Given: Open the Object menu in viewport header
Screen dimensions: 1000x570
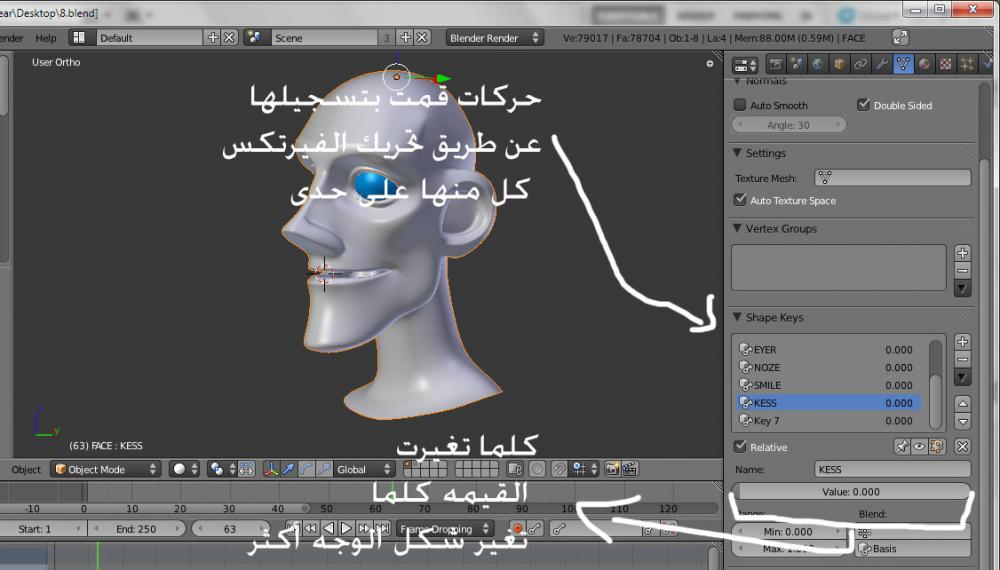Looking at the screenshot, I should 26,469.
